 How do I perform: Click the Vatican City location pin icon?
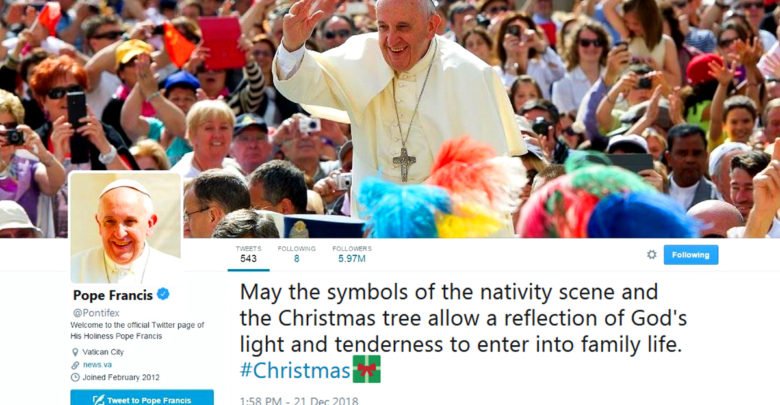pyautogui.click(x=75, y=352)
